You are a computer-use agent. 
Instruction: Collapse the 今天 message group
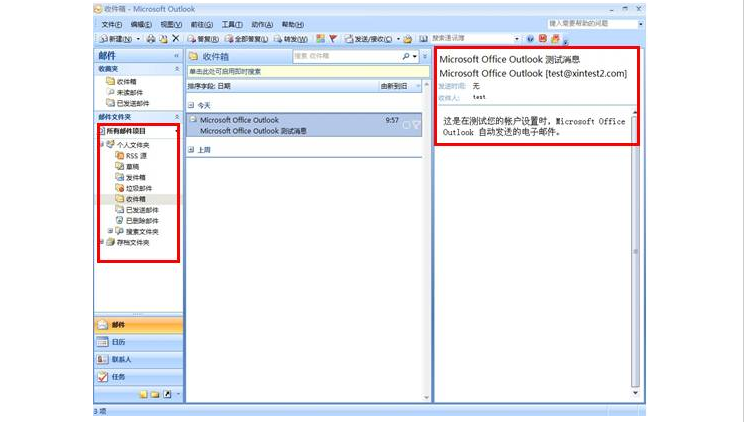coord(191,105)
